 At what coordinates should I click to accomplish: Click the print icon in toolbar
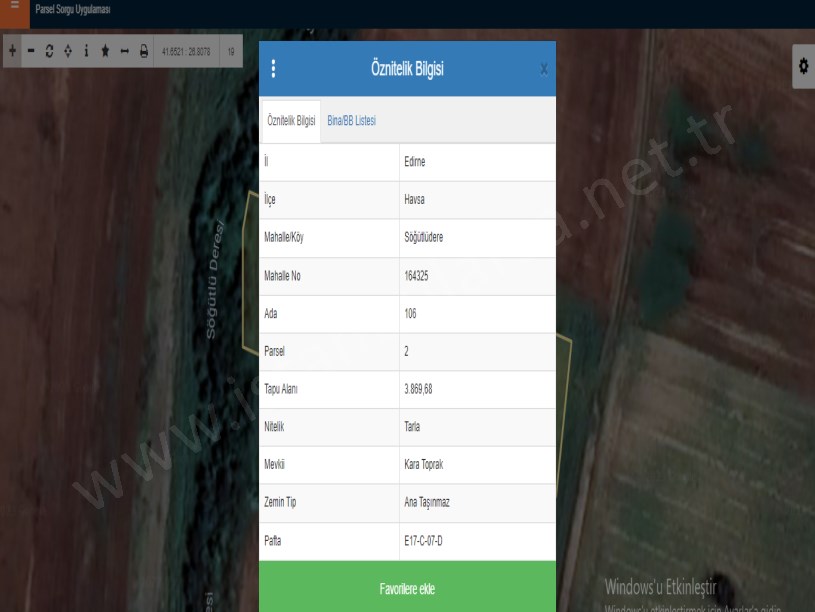pos(144,51)
